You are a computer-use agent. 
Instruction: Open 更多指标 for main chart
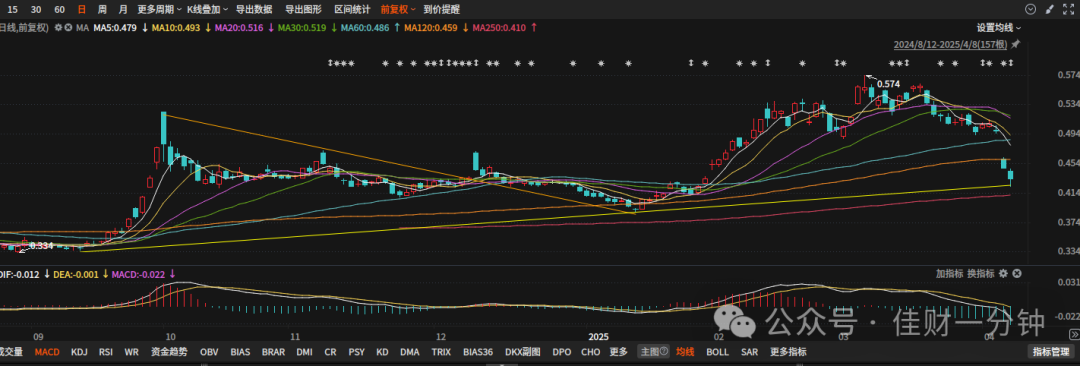[x=788, y=352]
